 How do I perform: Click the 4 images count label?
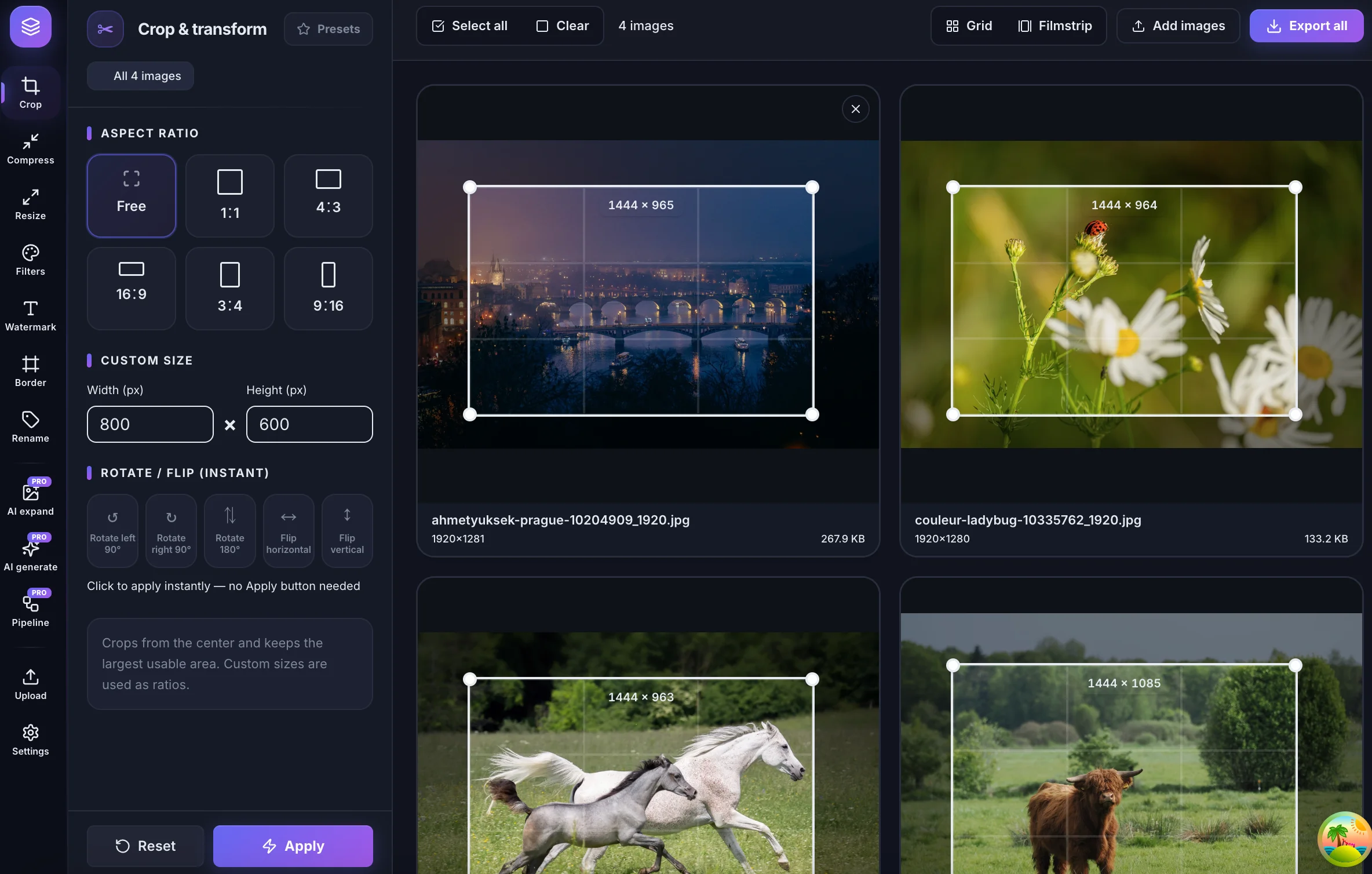[645, 26]
